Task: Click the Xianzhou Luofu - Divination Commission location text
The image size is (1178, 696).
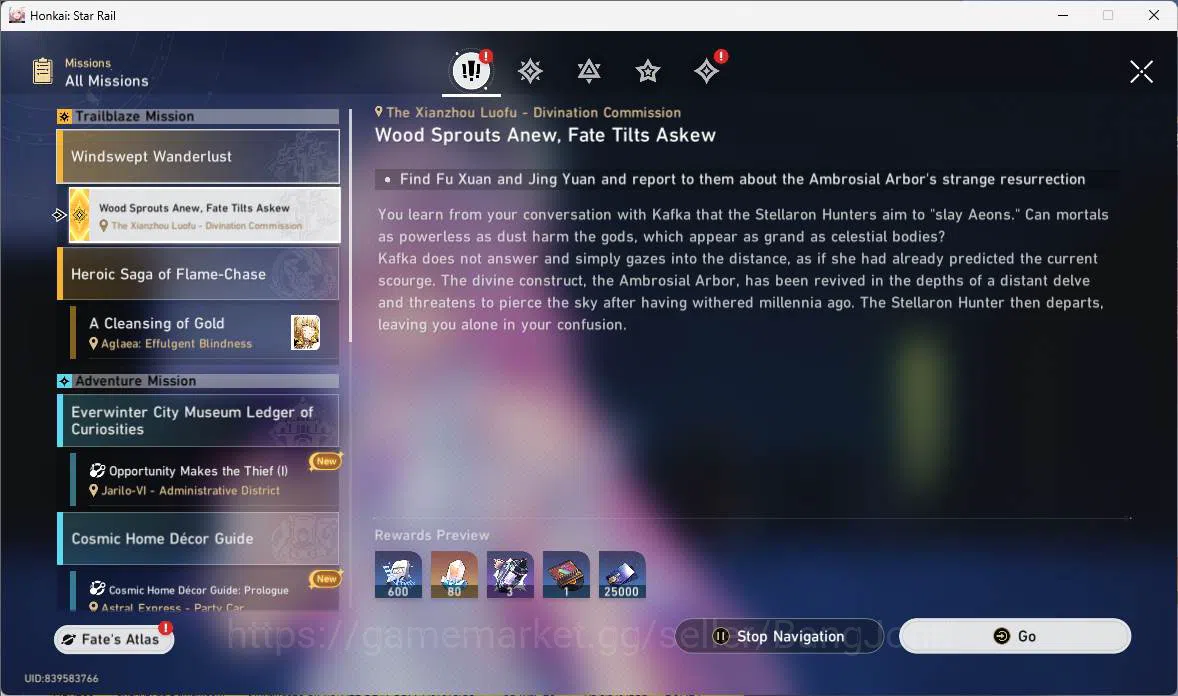Action: pos(533,113)
